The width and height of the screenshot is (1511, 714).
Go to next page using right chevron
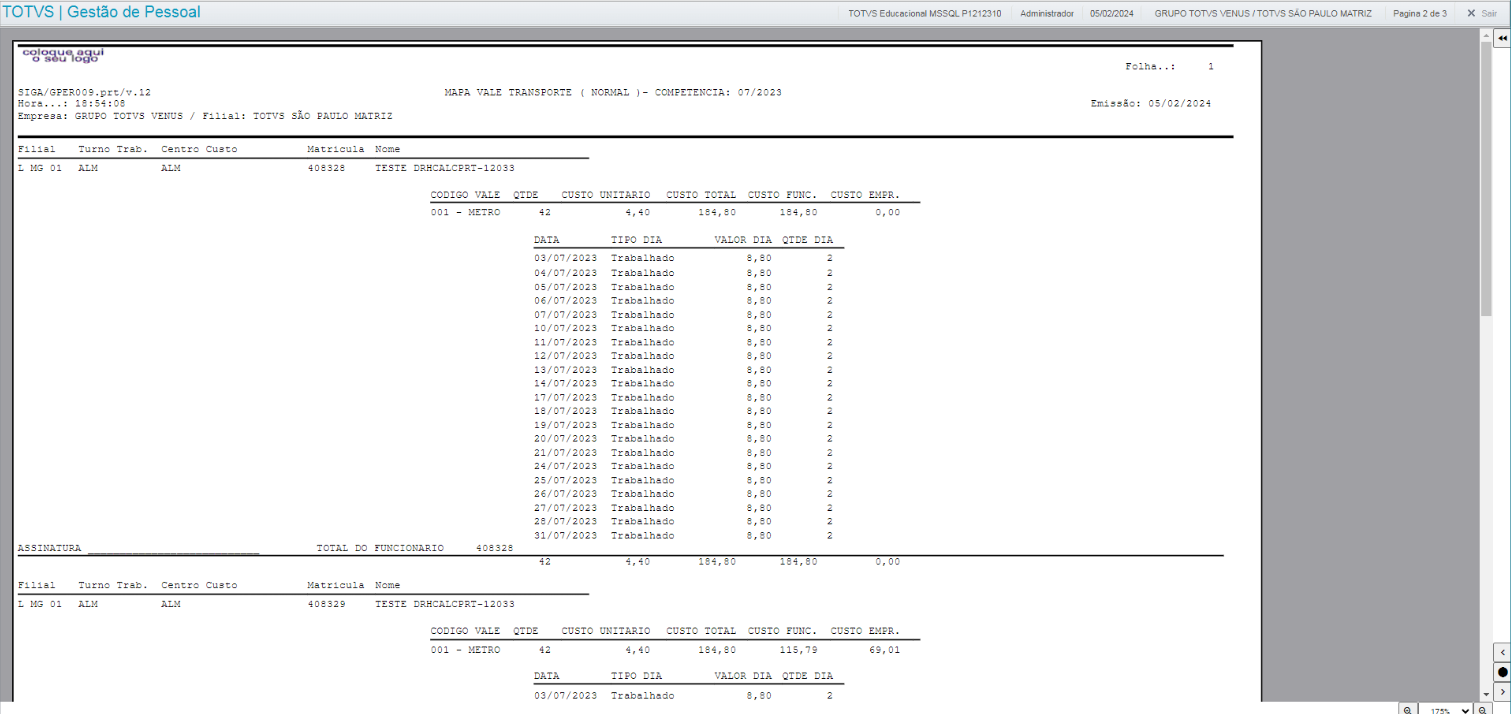(x=1502, y=691)
